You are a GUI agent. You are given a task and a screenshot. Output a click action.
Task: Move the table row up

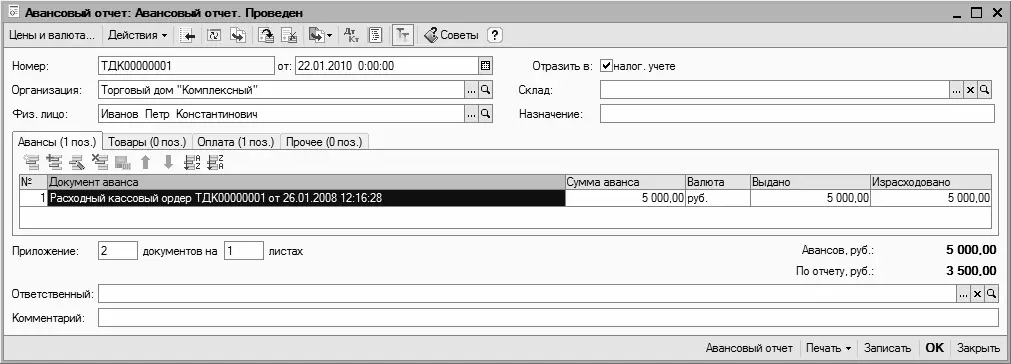point(146,162)
